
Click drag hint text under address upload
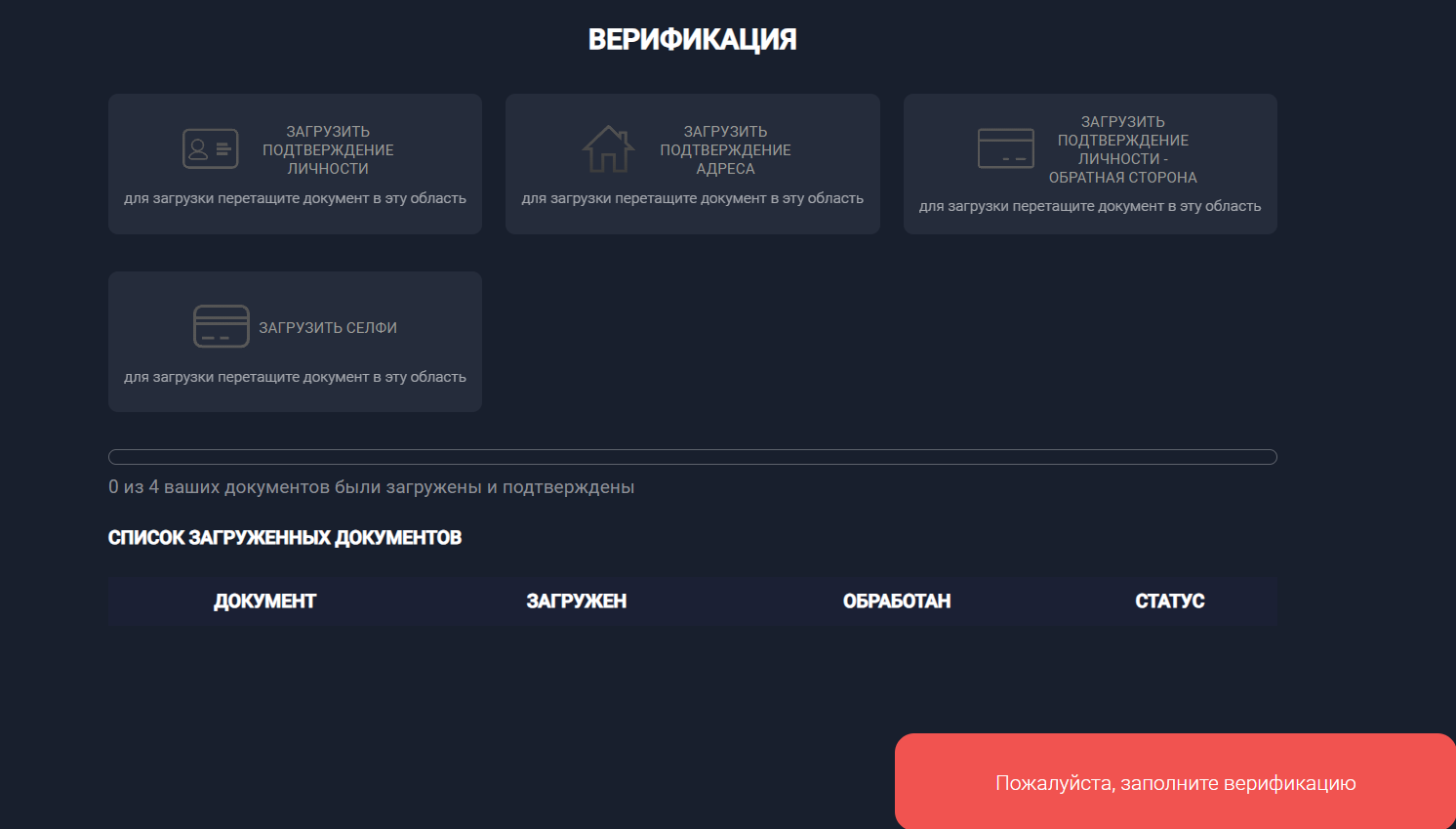tap(693, 198)
